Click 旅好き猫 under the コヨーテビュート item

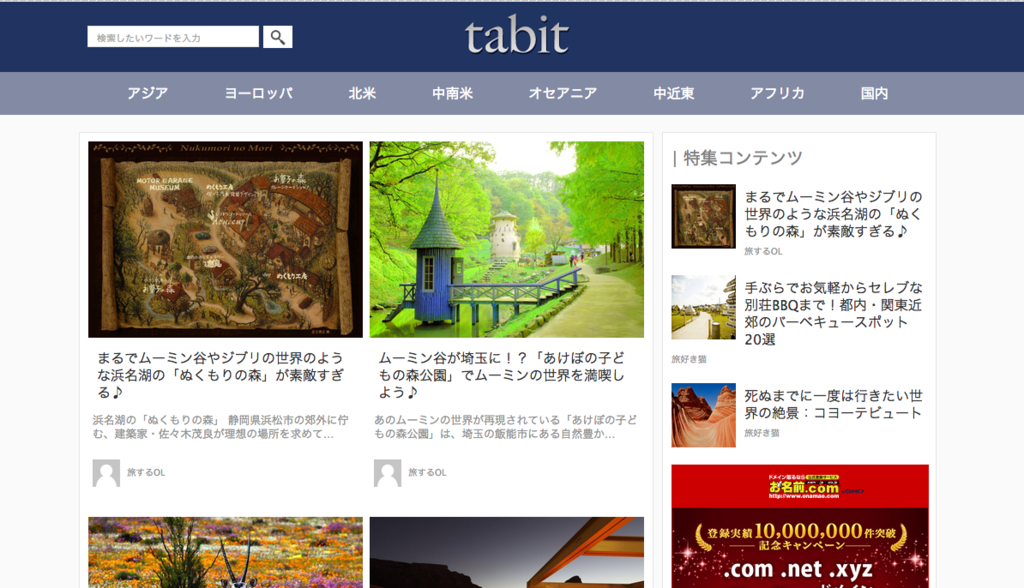tap(761, 433)
